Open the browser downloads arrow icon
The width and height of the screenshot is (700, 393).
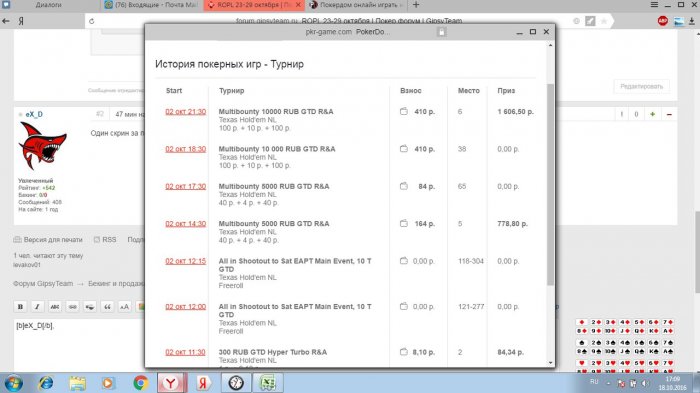(x=692, y=21)
